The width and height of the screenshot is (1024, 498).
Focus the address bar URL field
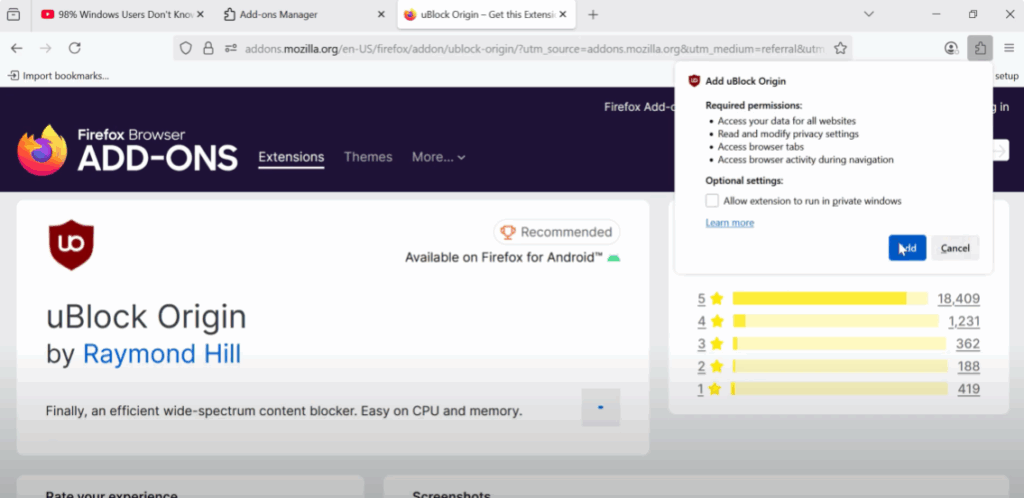(x=536, y=48)
